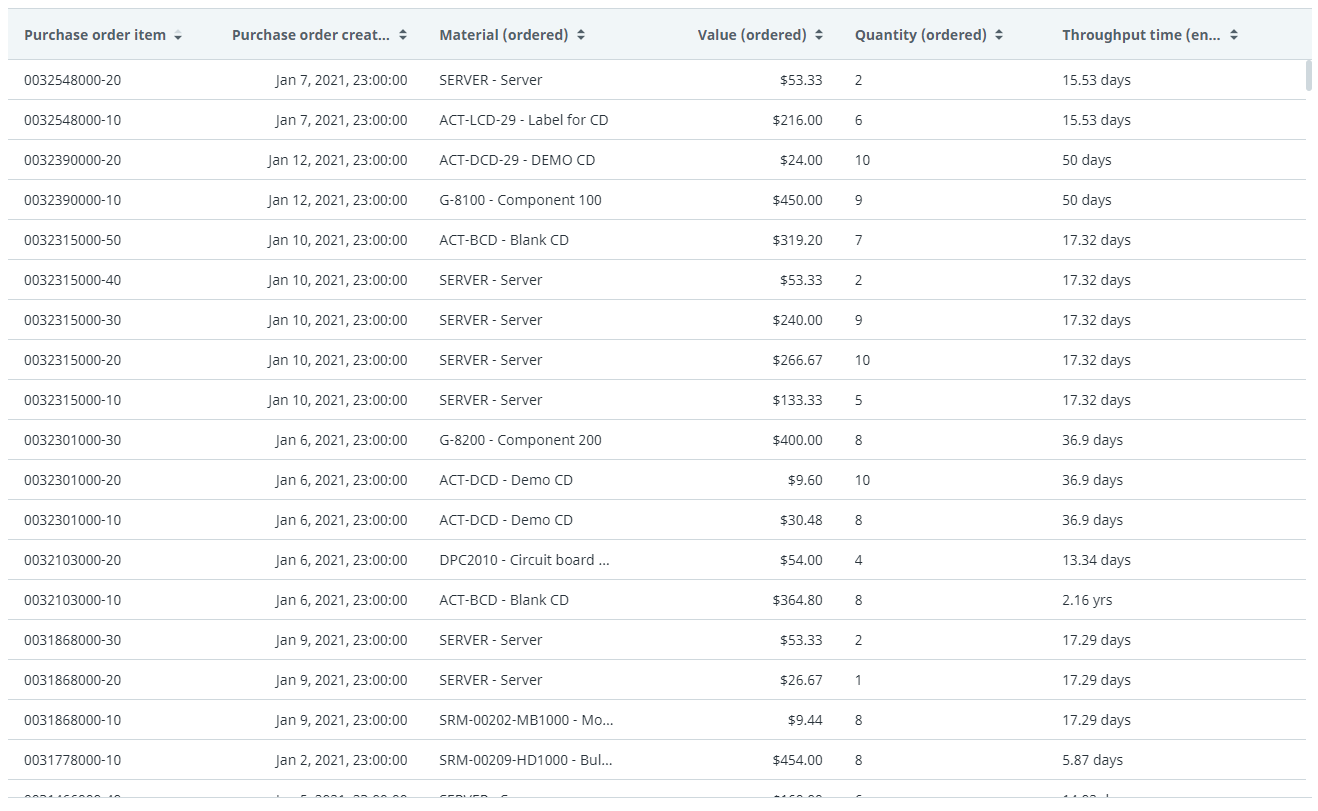Select purchase order item 0031778000-10
1318x811 pixels.
point(72,760)
